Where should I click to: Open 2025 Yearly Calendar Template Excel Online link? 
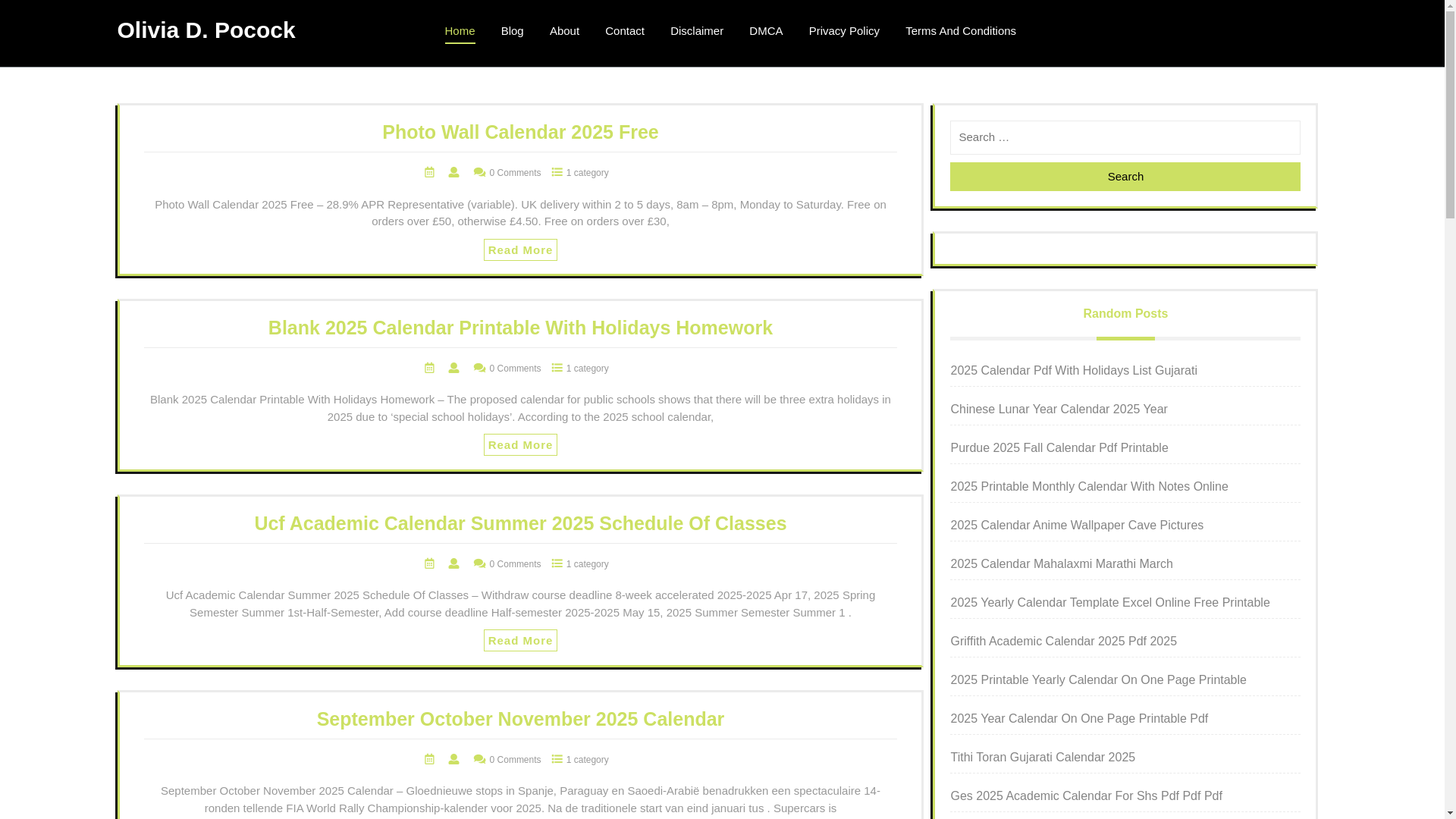(1110, 603)
